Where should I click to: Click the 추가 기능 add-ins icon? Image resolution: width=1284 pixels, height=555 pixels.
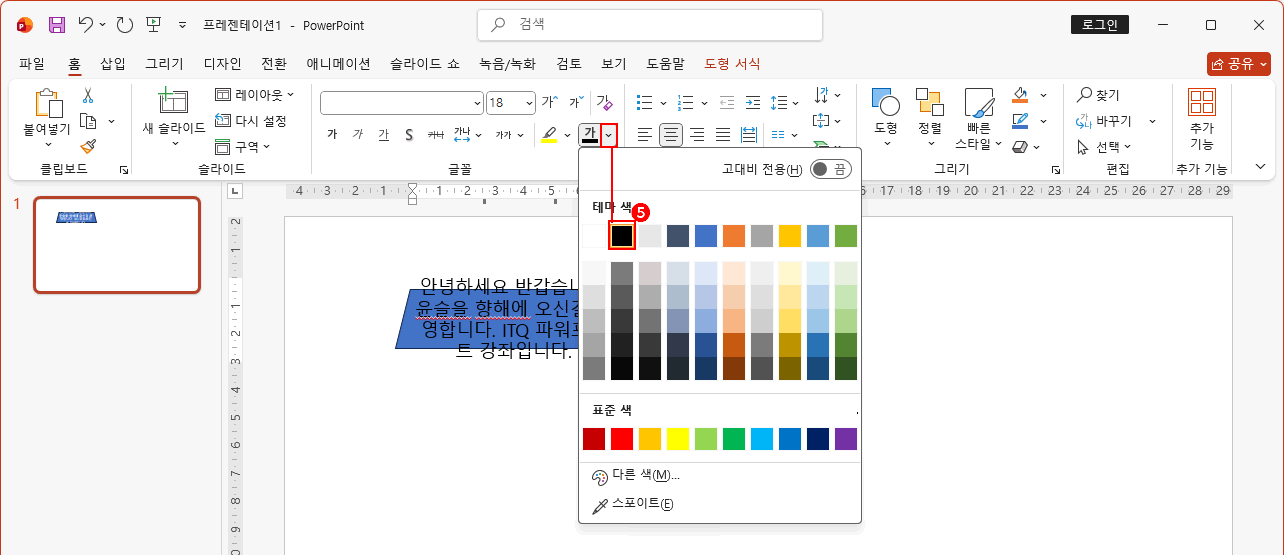coord(1202,102)
